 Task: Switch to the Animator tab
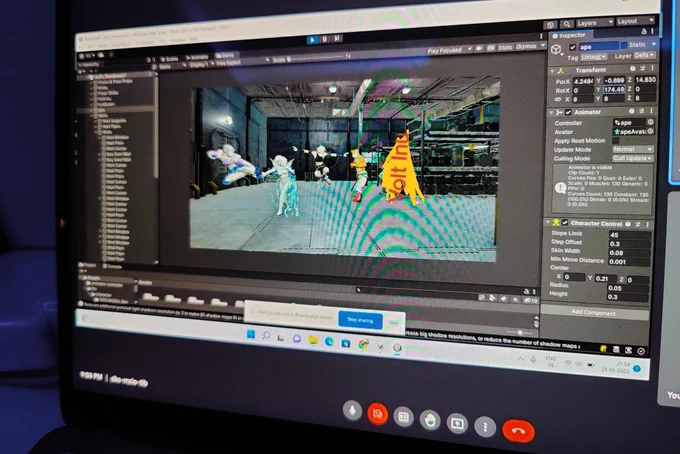(197, 57)
